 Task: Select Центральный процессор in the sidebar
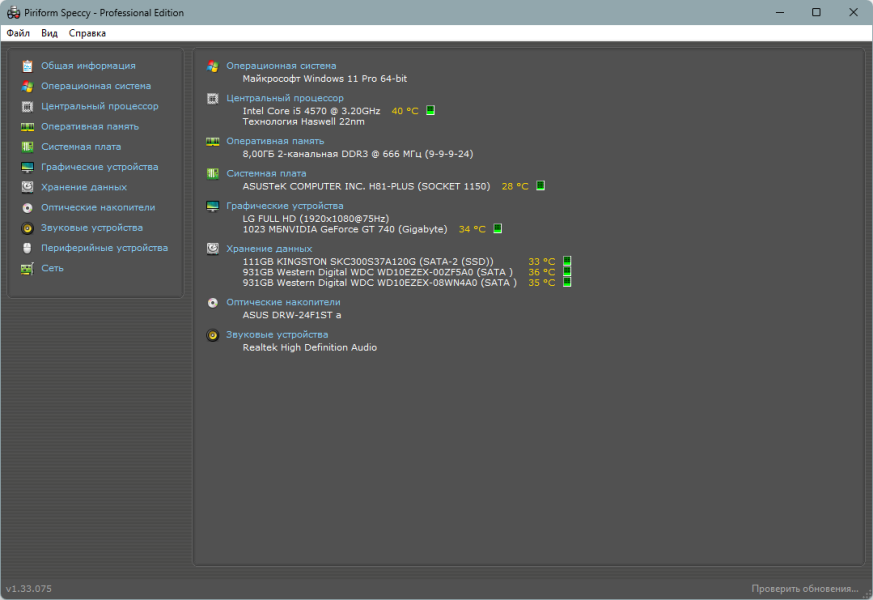[x=100, y=106]
